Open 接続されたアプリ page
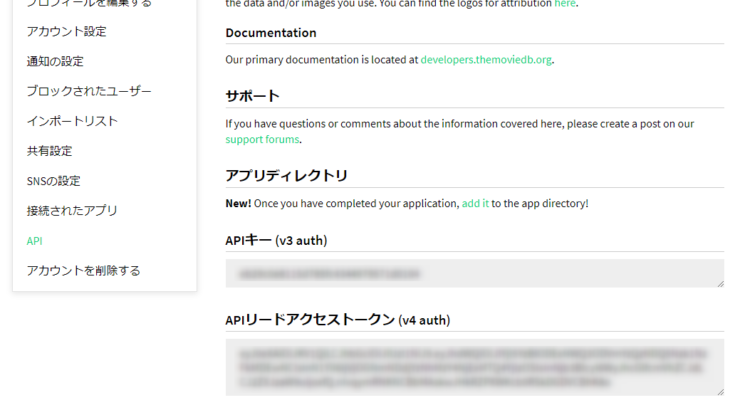Image resolution: width=730 pixels, height=410 pixels. 72,211
